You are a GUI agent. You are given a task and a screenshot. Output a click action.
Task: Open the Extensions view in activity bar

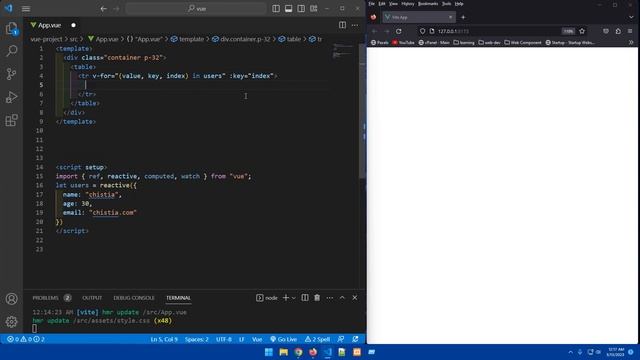click(11, 120)
